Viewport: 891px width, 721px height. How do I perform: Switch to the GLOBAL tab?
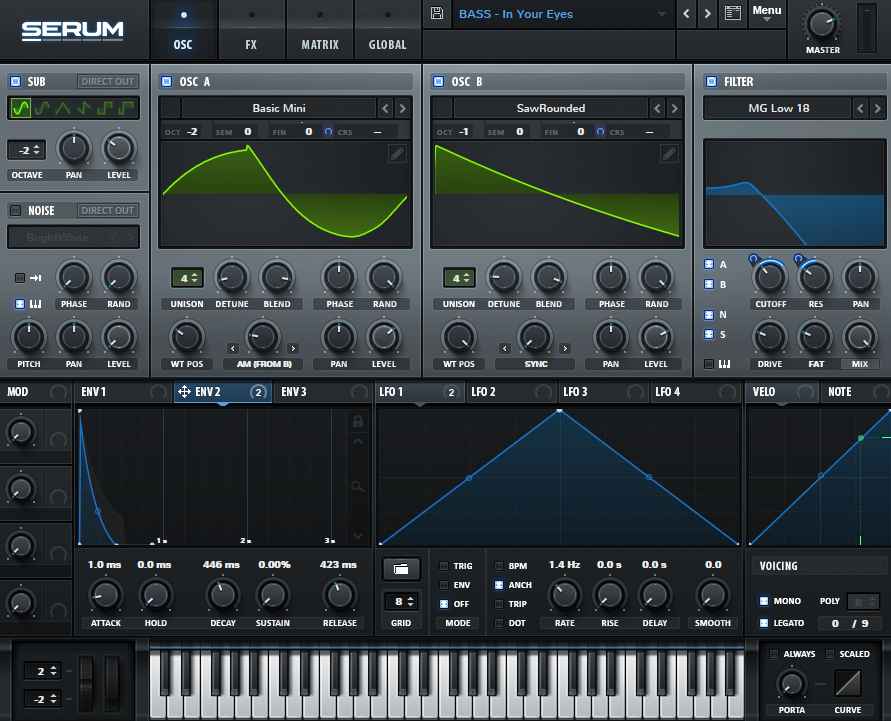pyautogui.click(x=388, y=30)
